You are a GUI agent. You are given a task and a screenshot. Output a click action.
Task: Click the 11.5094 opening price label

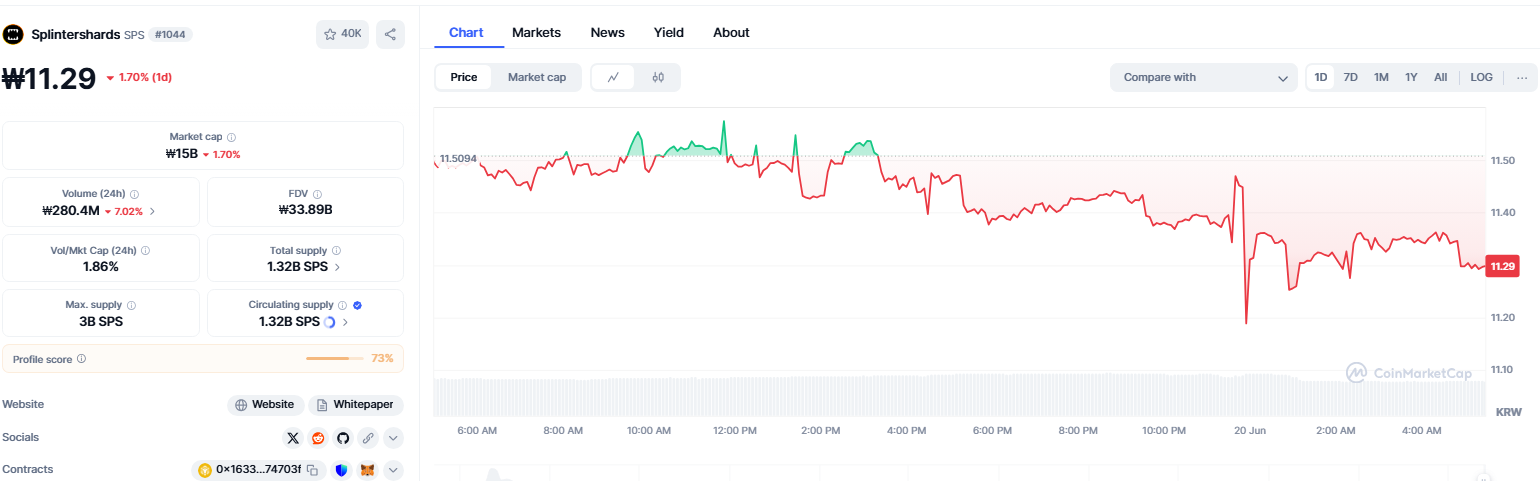(458, 158)
